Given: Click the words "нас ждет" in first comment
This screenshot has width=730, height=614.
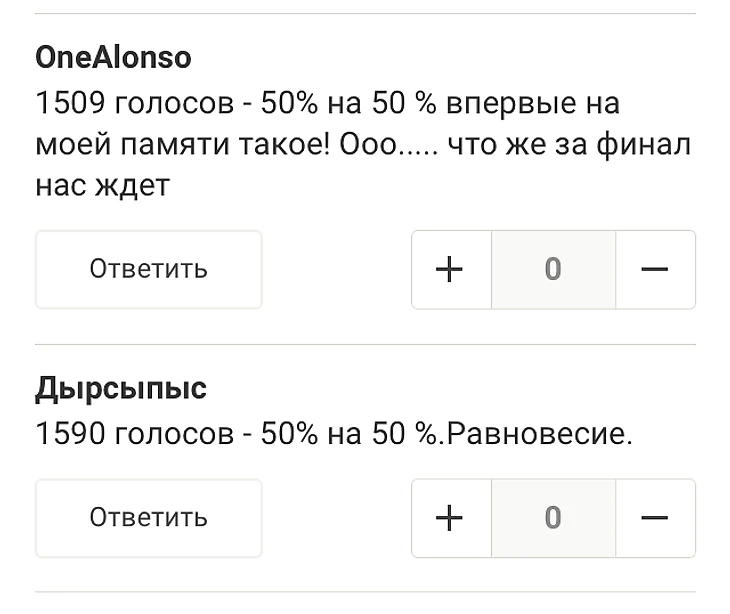Looking at the screenshot, I should pyautogui.click(x=102, y=186).
